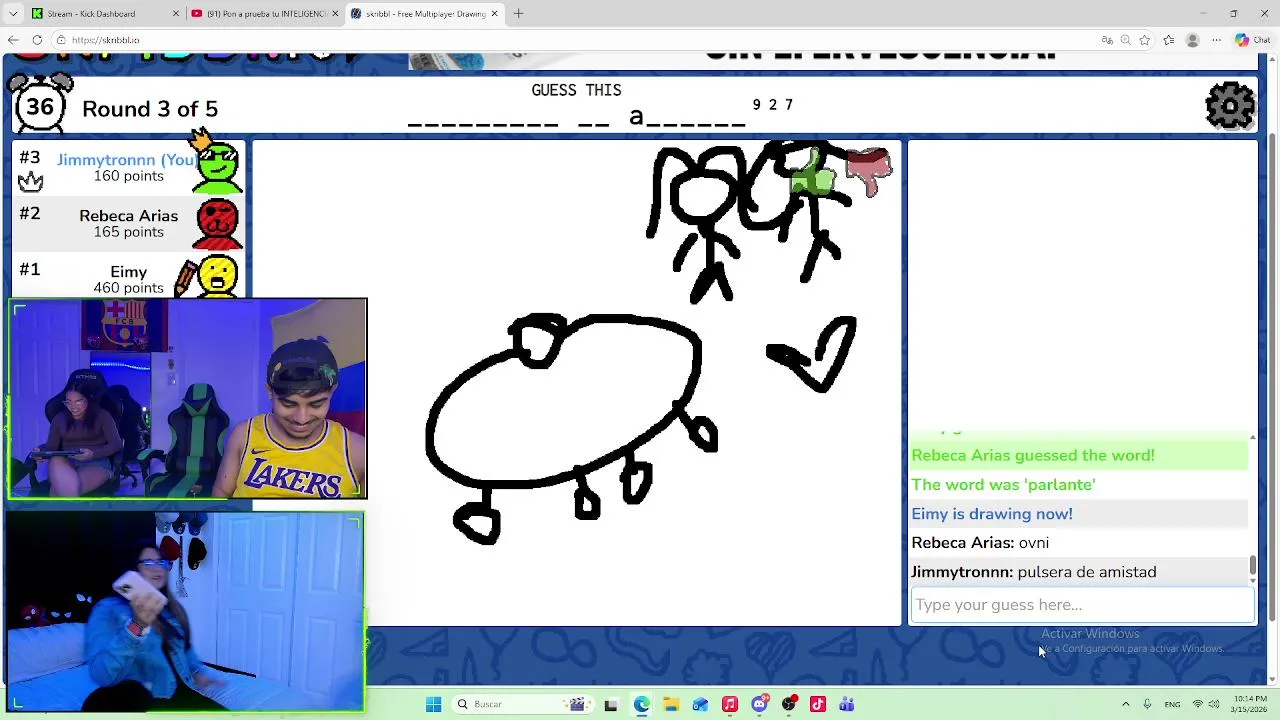Image resolution: width=1280 pixels, height=720 pixels.
Task: Open Task View on the taskbar
Action: (611, 704)
